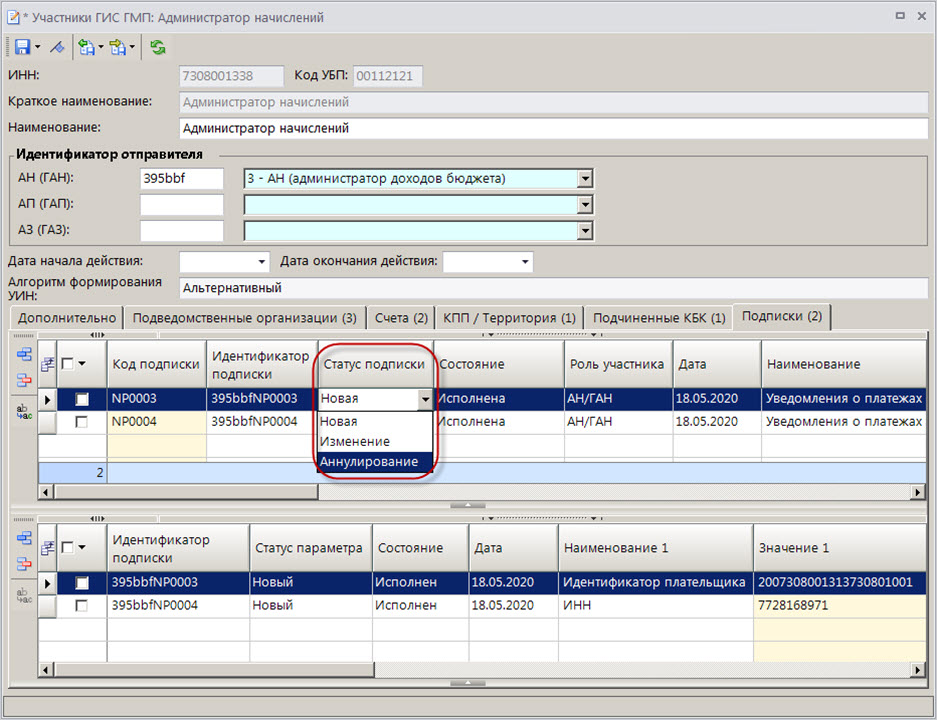Click delete-row icon beside upper subscriptions grid
This screenshot has height=720, width=937.
(24, 380)
